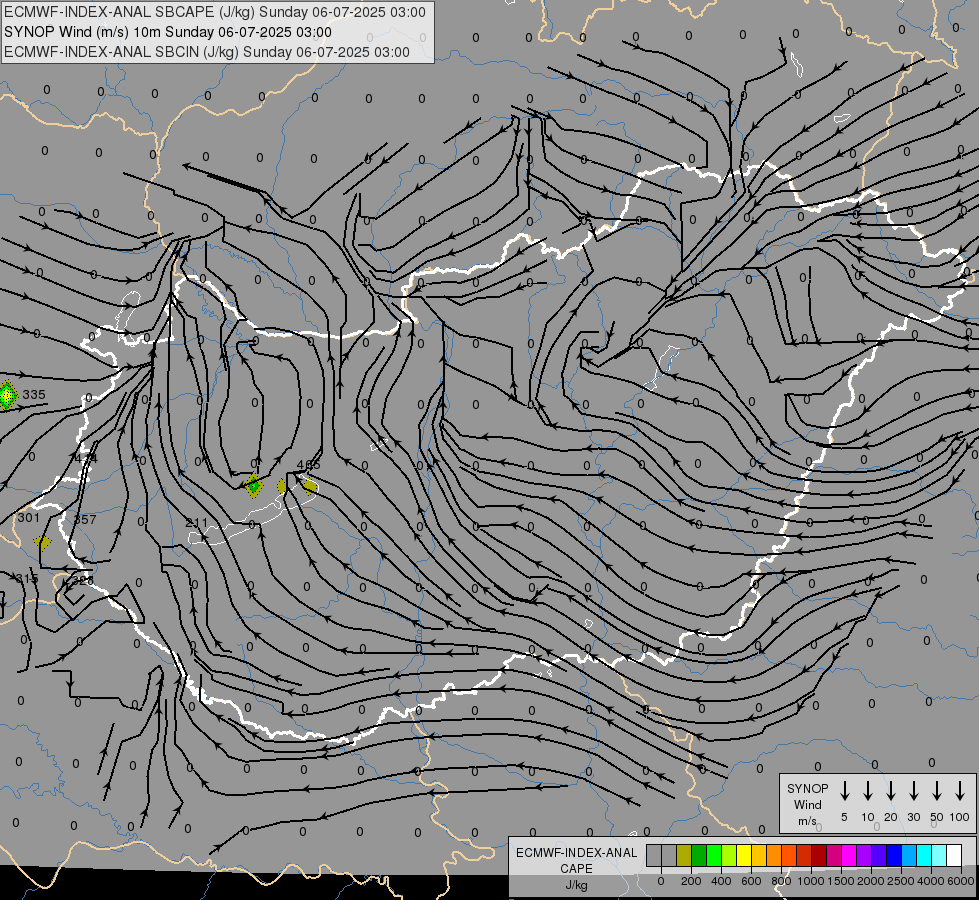Select the wind arrow above the 30 label
Screen dimensions: 979x900
tap(913, 791)
